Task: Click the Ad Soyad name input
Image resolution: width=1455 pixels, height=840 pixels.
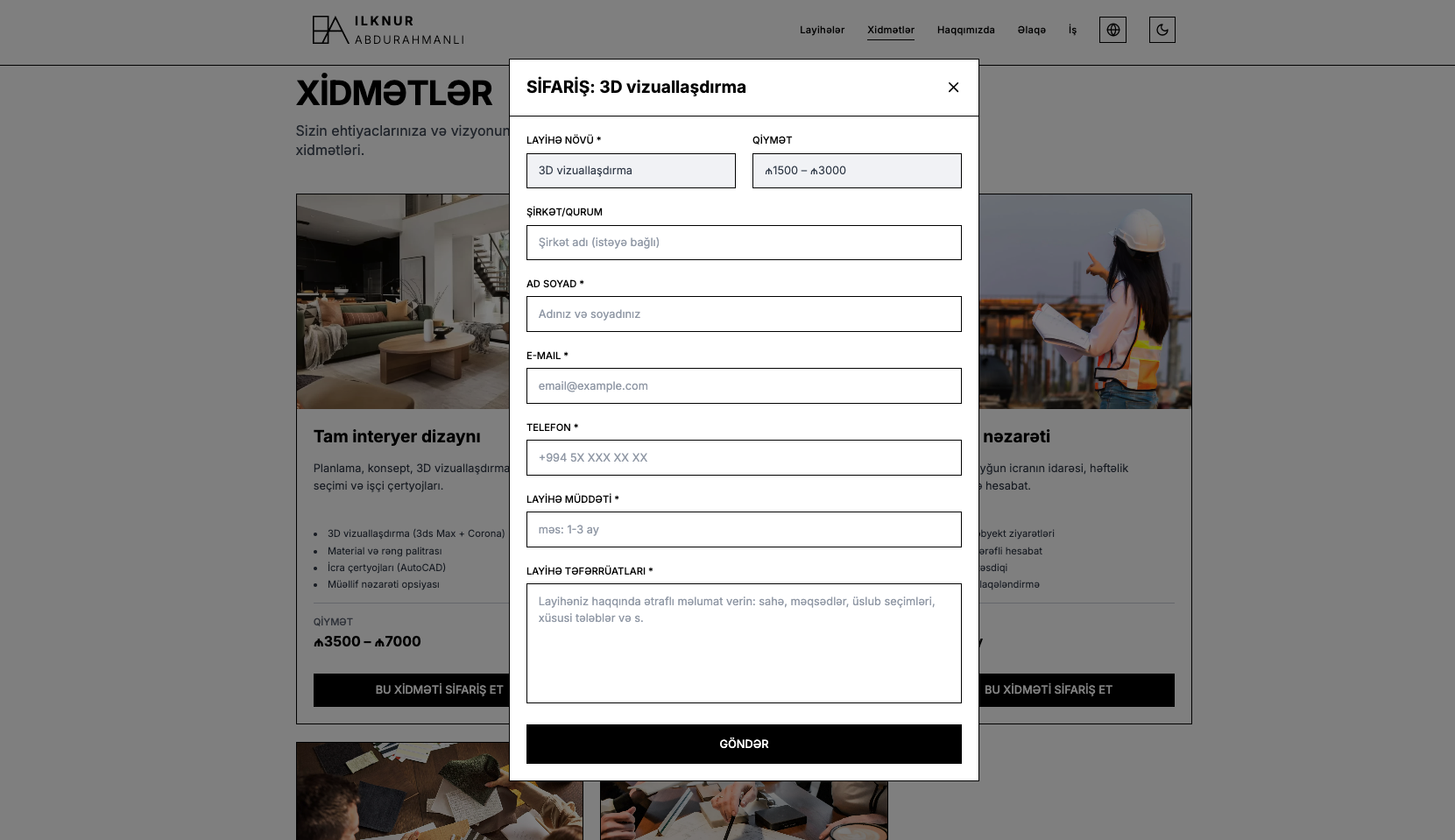Action: [x=744, y=314]
